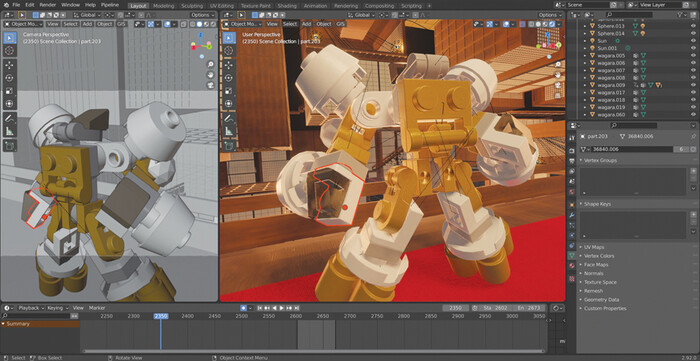The width and height of the screenshot is (700, 361).
Task: Open the Playback dropdown in timeline
Action: point(31,308)
